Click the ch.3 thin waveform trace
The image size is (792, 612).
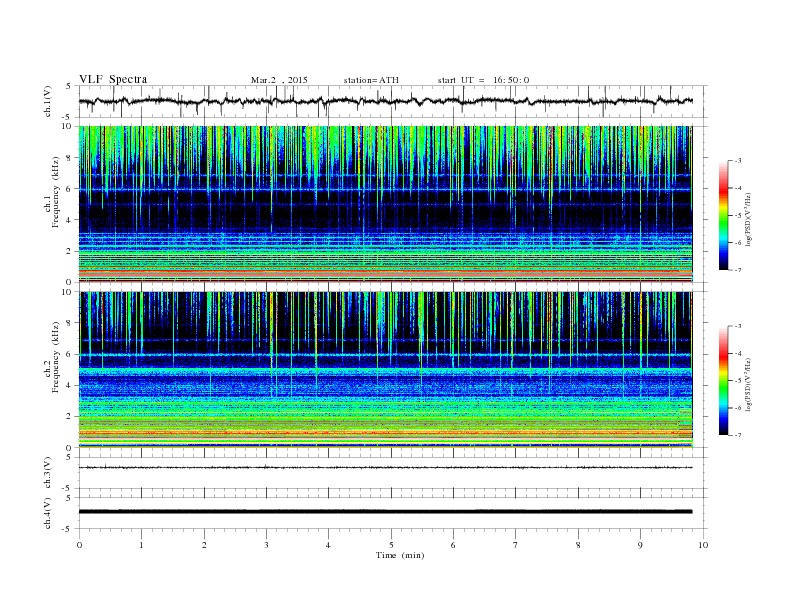pos(385,468)
